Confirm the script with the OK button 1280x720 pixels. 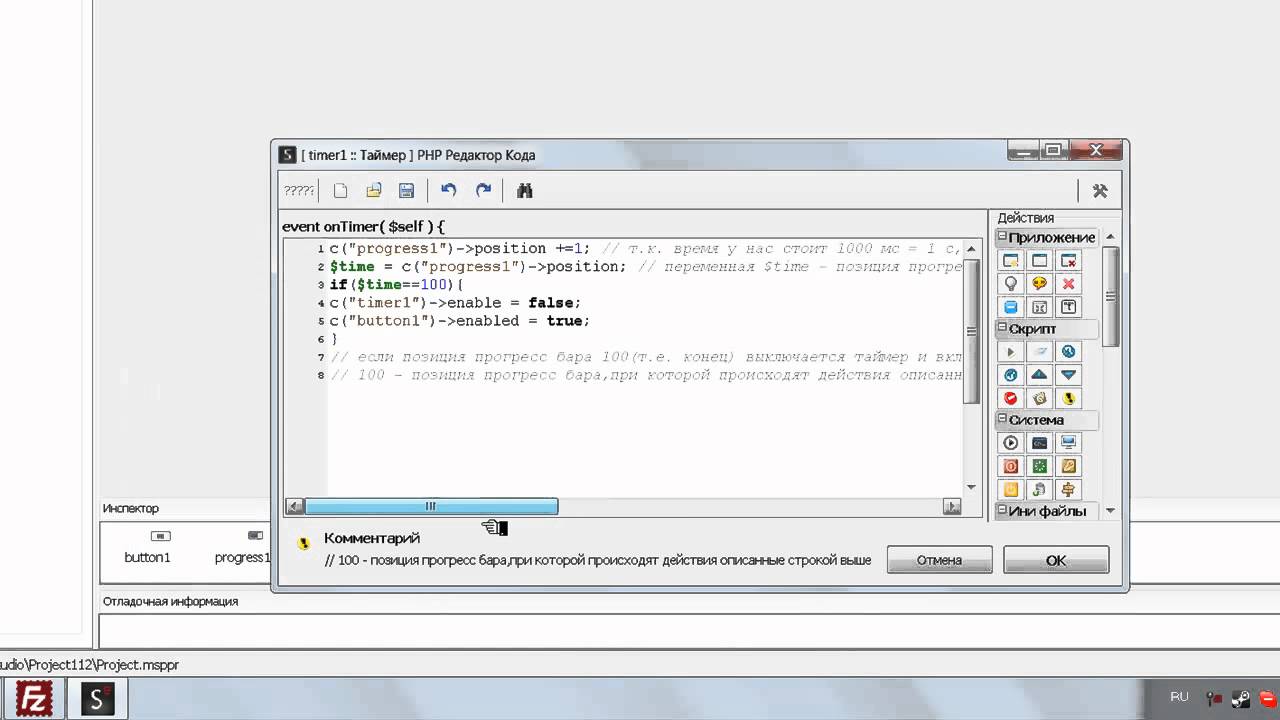tap(1056, 560)
